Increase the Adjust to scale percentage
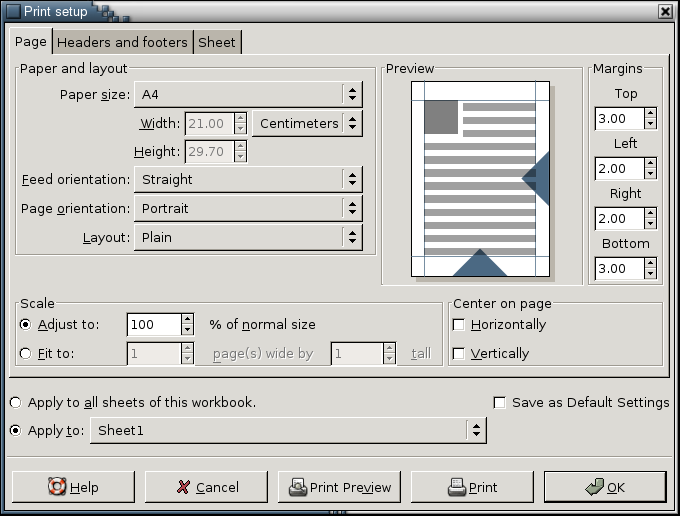 point(187,319)
